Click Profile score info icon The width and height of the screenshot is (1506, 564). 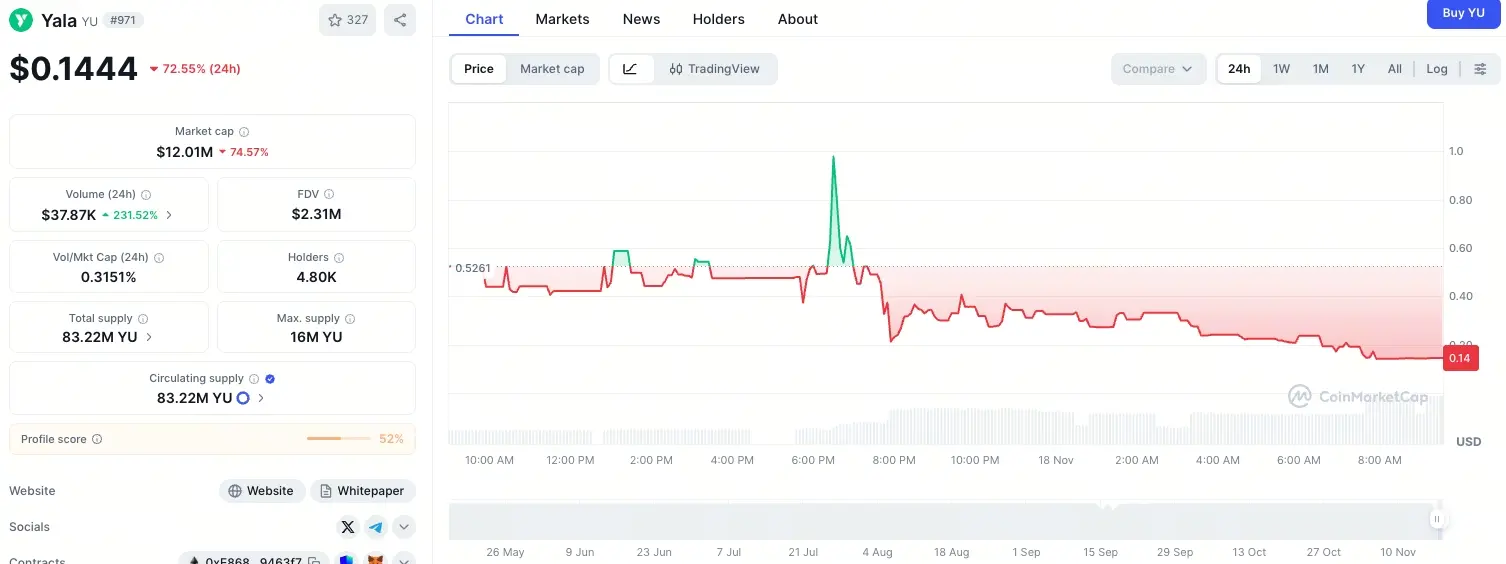point(97,439)
